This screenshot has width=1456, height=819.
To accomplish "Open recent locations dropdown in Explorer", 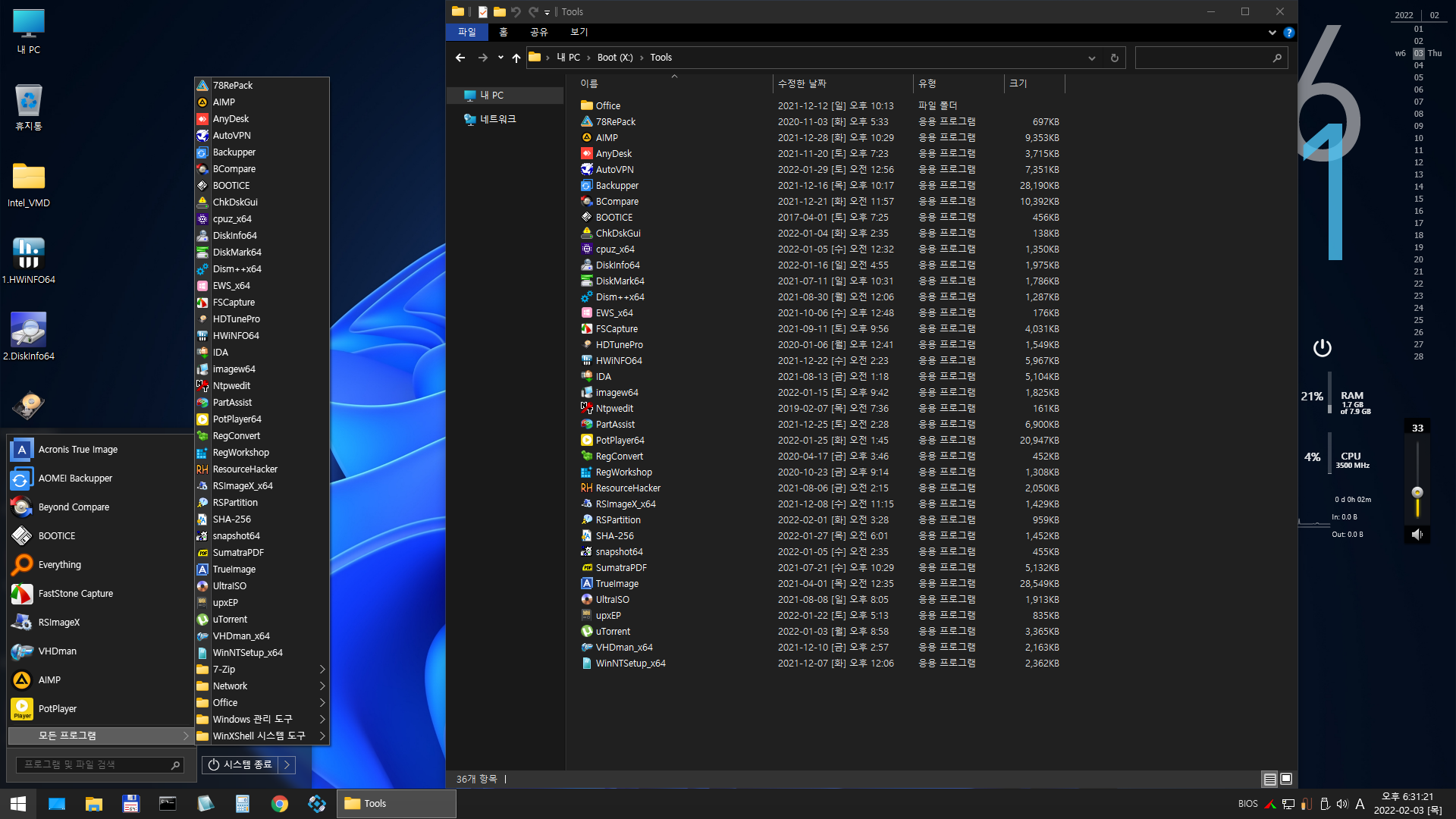I will click(x=500, y=58).
